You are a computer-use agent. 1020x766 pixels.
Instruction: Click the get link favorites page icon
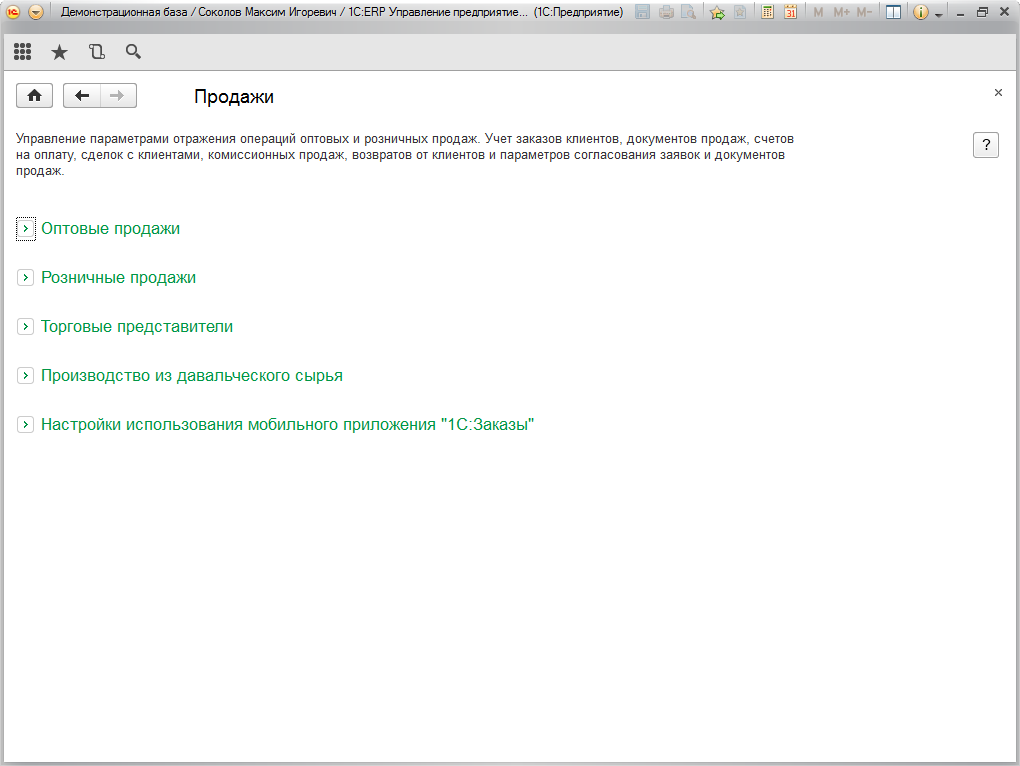click(740, 12)
